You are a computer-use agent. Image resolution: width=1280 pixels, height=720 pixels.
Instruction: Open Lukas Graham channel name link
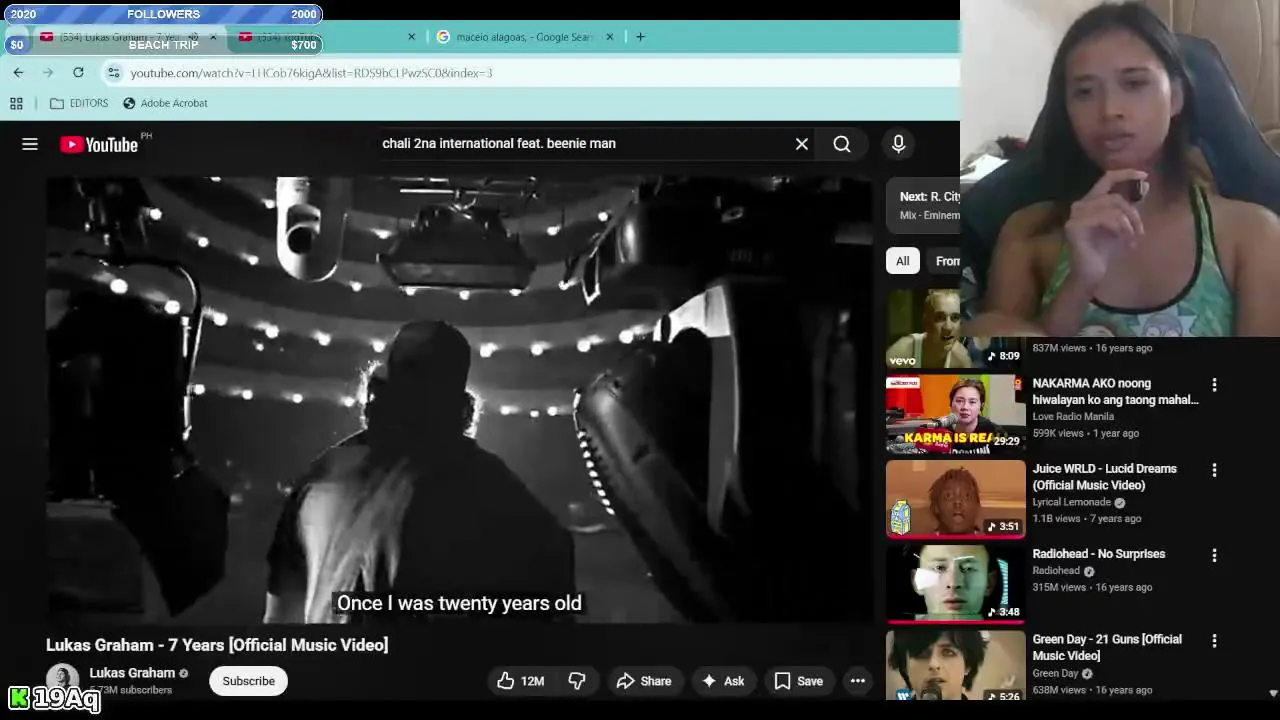pos(132,673)
